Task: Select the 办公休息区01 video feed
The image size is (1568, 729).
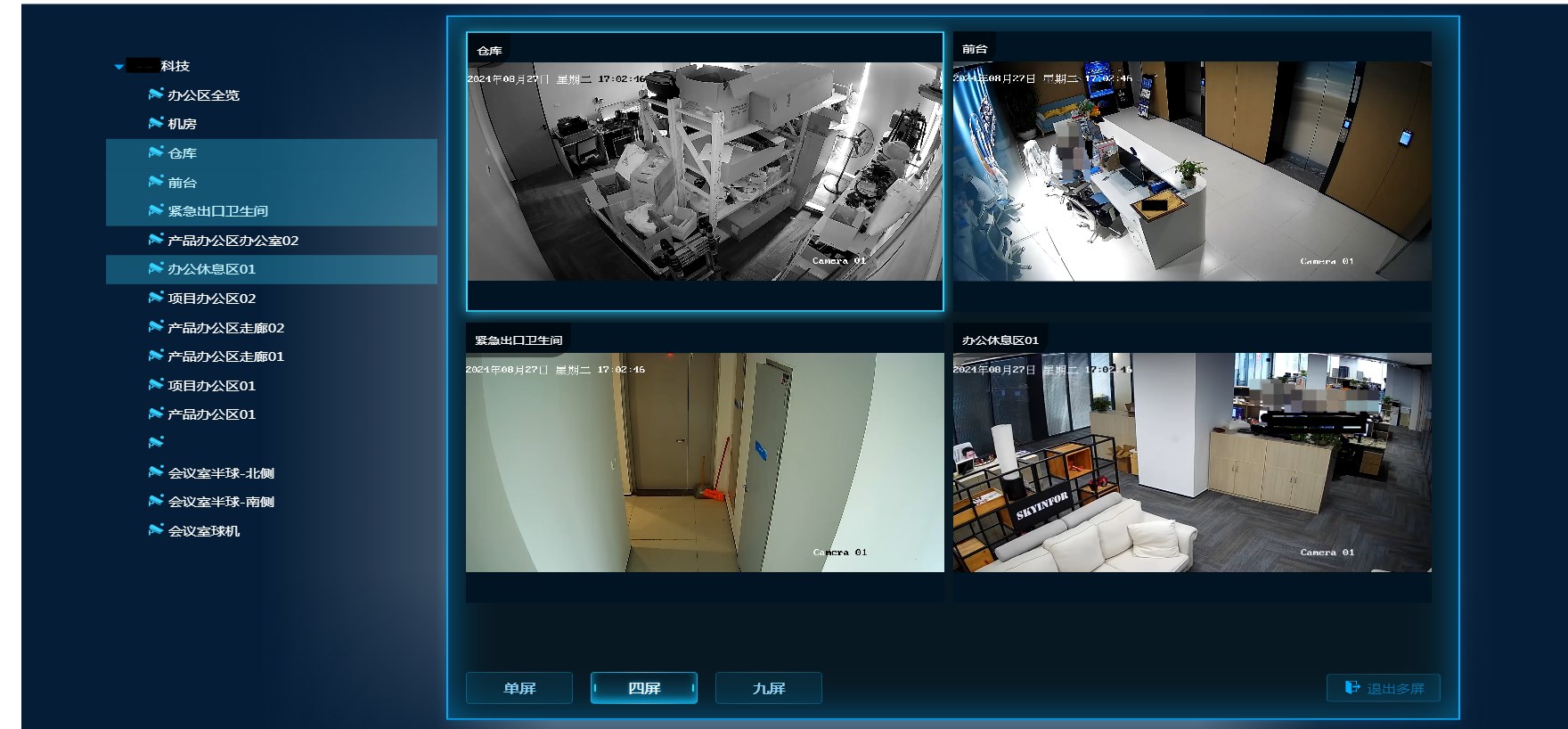Action: pyautogui.click(x=1192, y=462)
